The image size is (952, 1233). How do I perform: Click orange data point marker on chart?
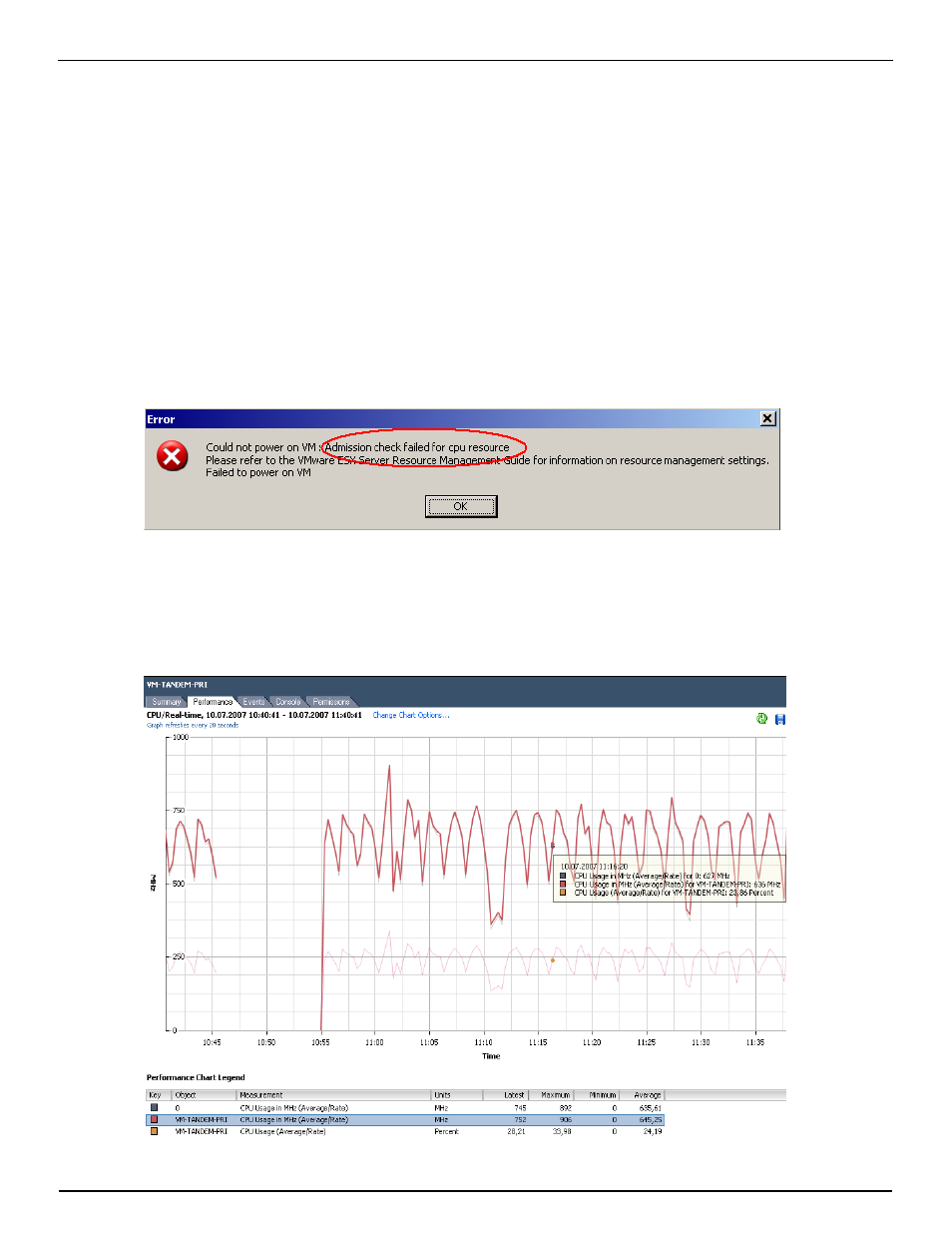[553, 960]
